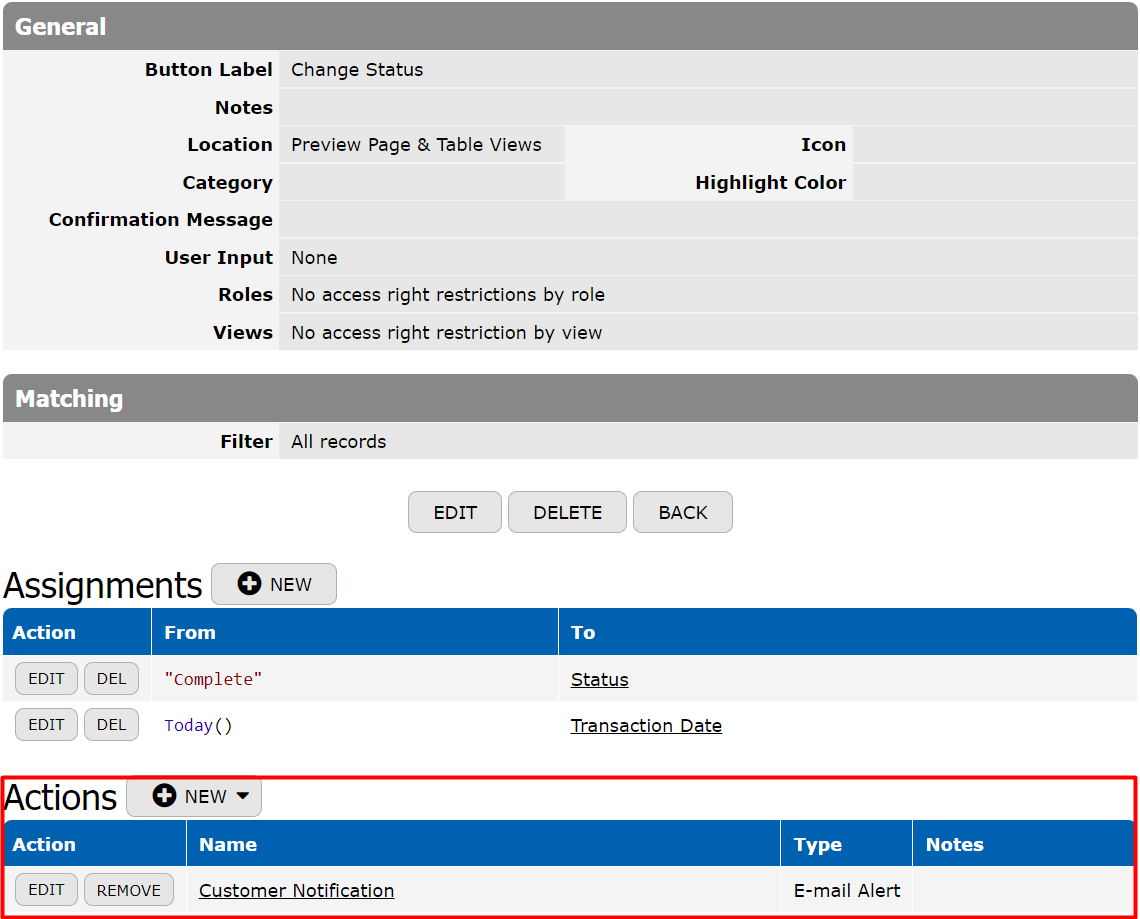
Task: Click the Notes column header in Actions
Action: click(x=954, y=845)
